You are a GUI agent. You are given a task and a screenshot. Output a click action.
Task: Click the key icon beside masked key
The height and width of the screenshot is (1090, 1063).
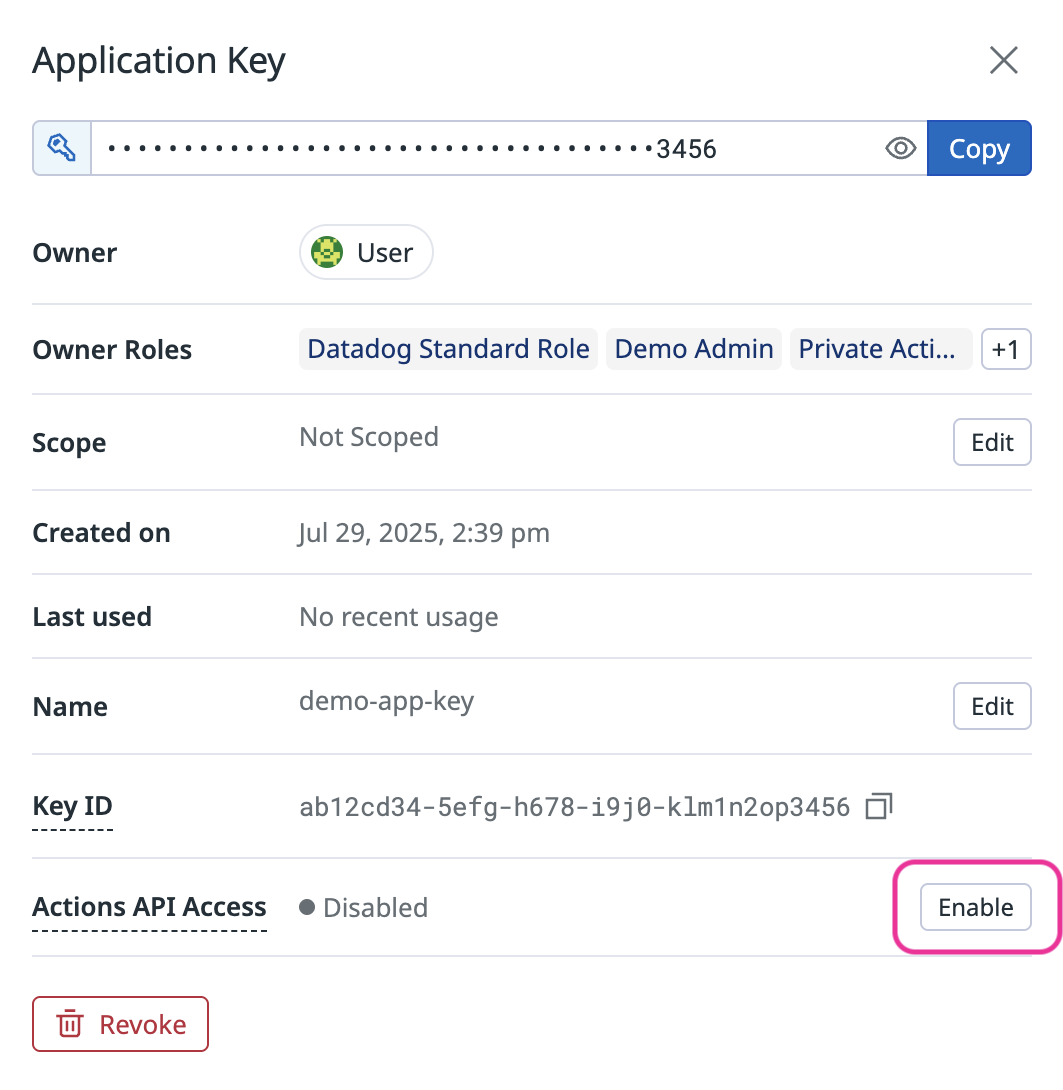coord(62,148)
